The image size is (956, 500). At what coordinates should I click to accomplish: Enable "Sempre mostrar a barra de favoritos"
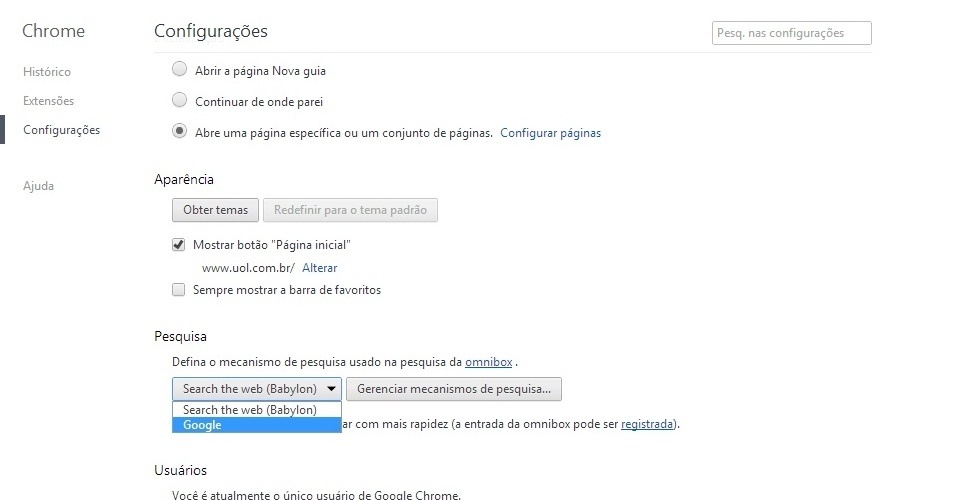pos(179,290)
